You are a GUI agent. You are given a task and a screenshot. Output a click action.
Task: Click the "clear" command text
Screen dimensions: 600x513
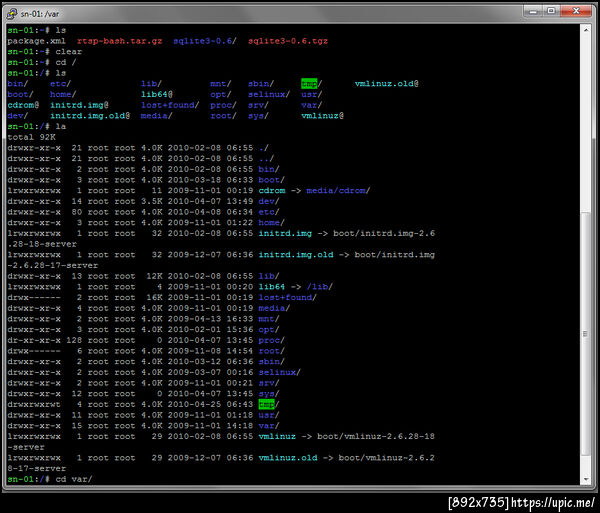point(68,52)
